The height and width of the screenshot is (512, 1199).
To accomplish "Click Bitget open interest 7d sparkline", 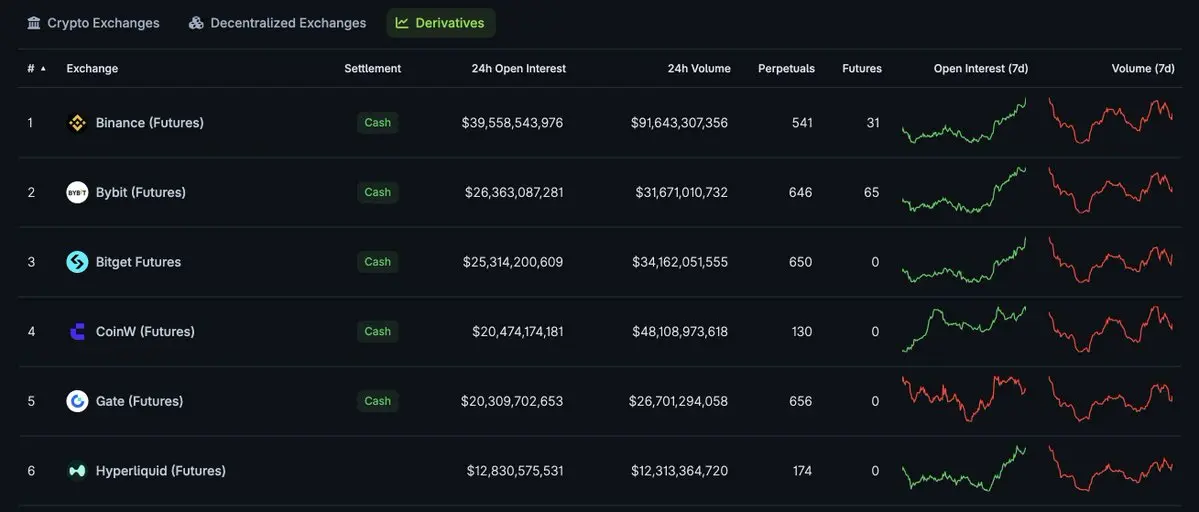I will click(964, 260).
